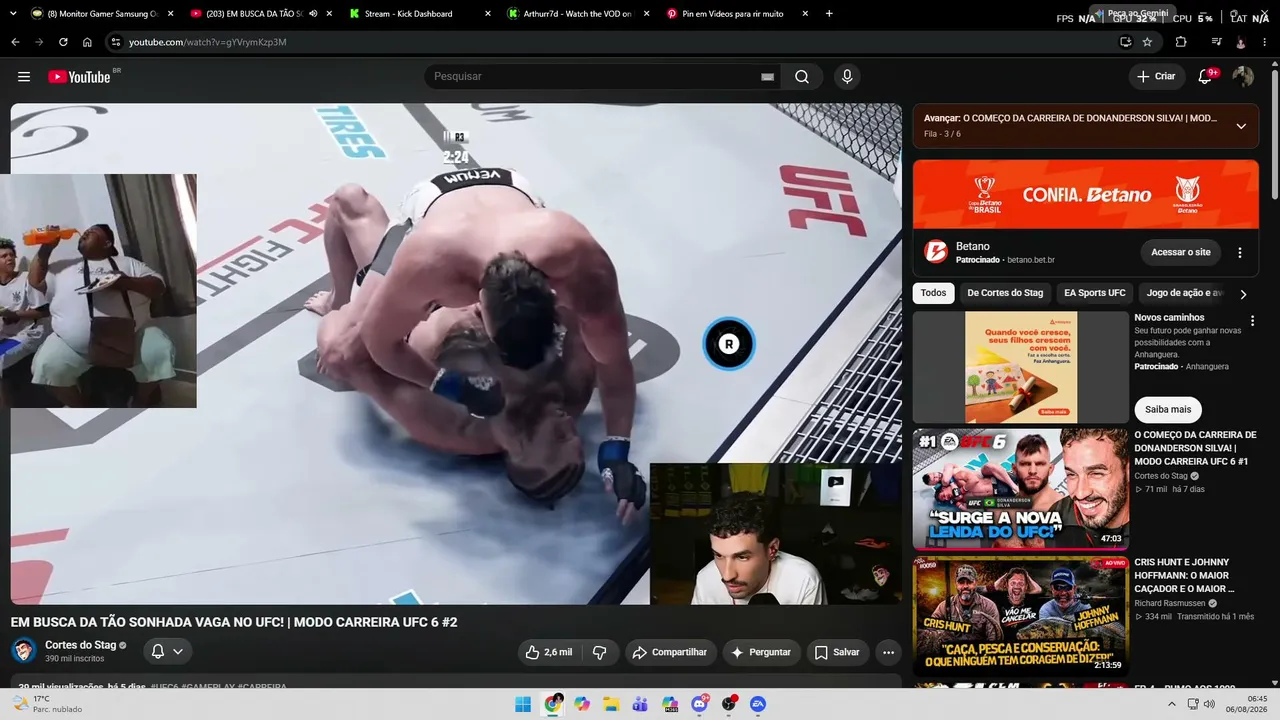Open the Criar menu
The image size is (1280, 720).
(x=1156, y=77)
